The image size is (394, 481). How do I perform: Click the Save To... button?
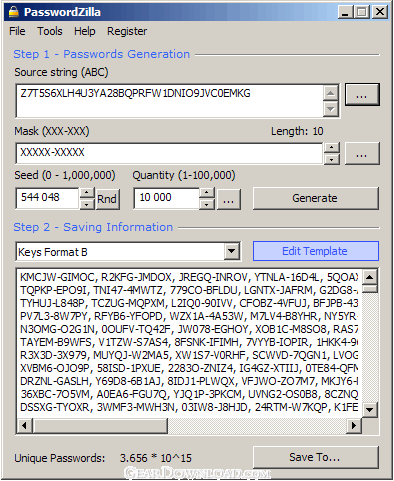[x=315, y=457]
